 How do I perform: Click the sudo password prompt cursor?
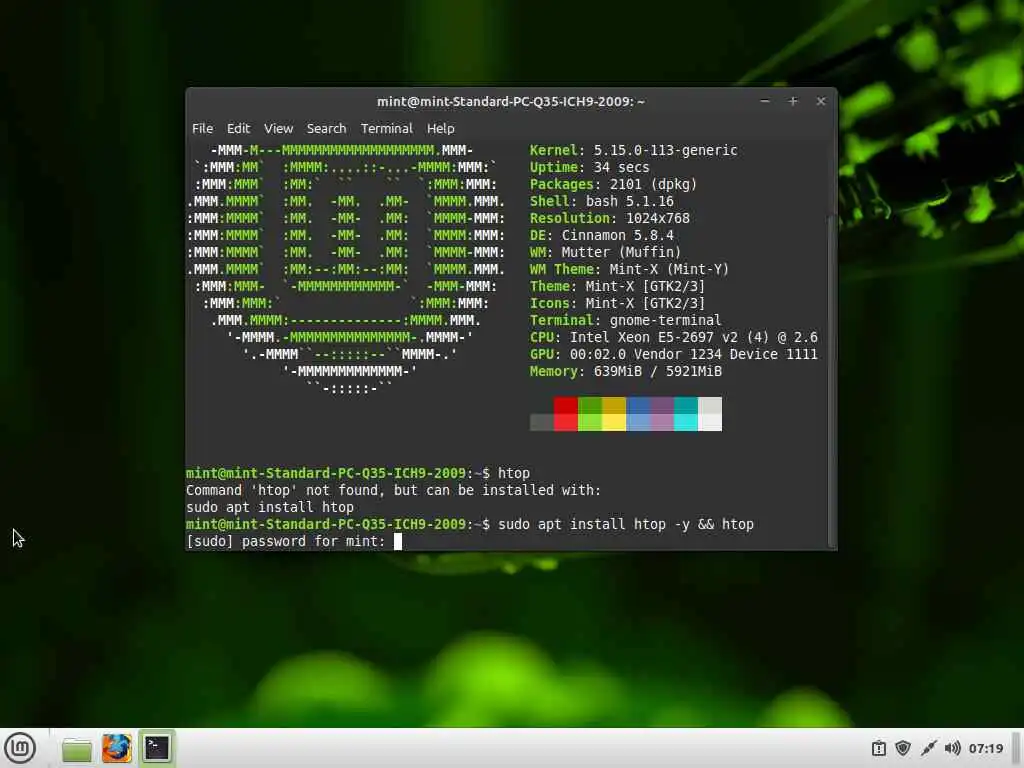point(398,541)
